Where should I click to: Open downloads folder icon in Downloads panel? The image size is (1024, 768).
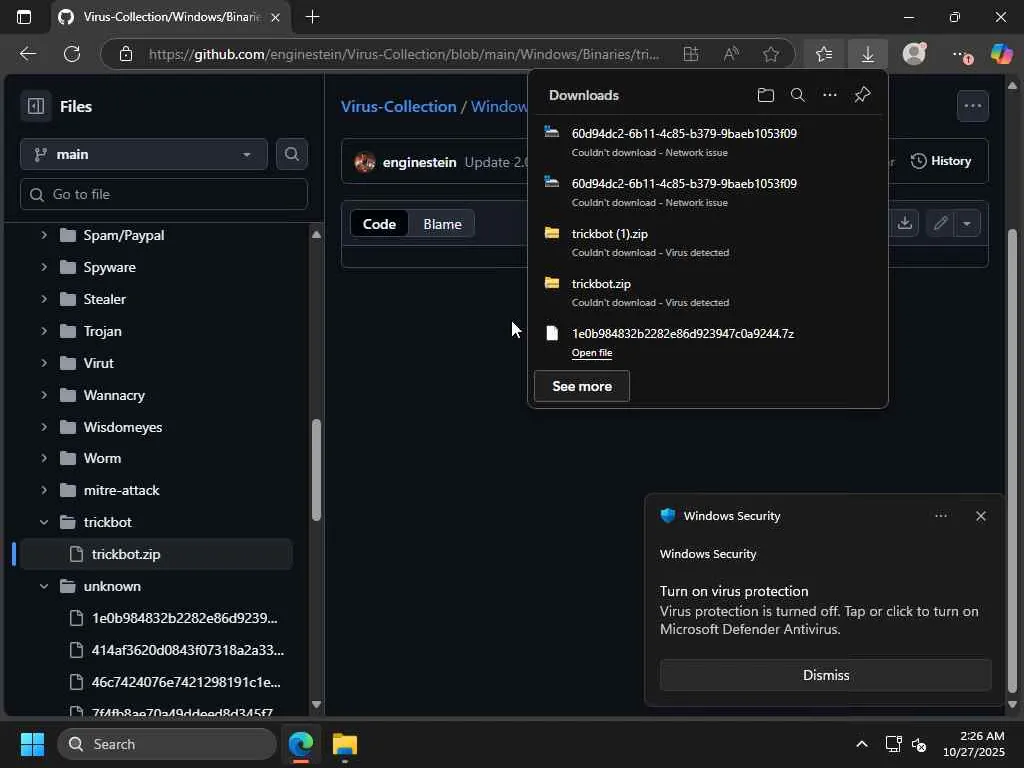[765, 95]
